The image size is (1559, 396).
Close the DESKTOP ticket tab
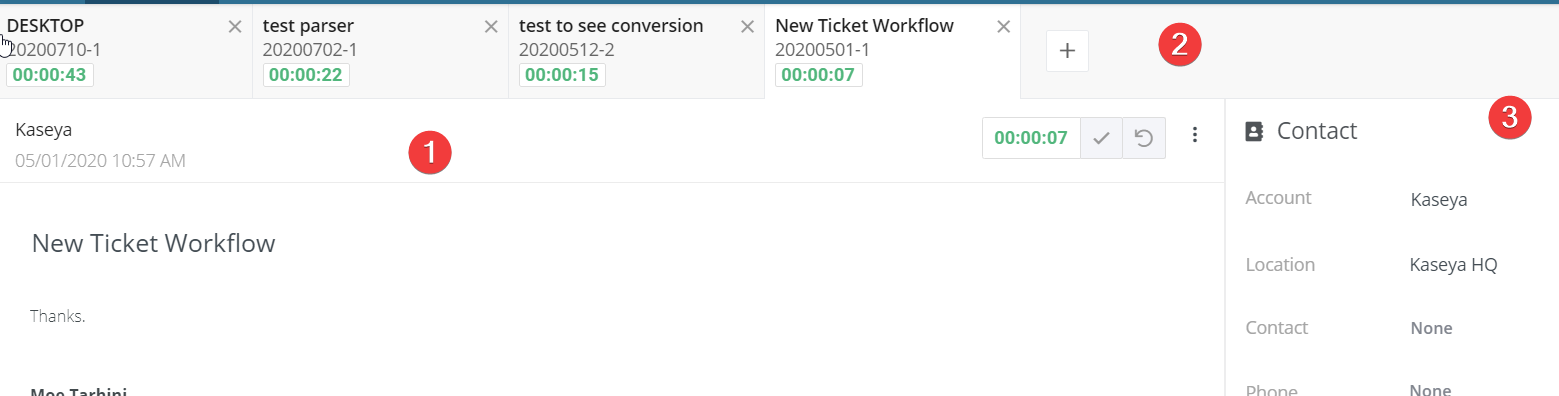[235, 27]
